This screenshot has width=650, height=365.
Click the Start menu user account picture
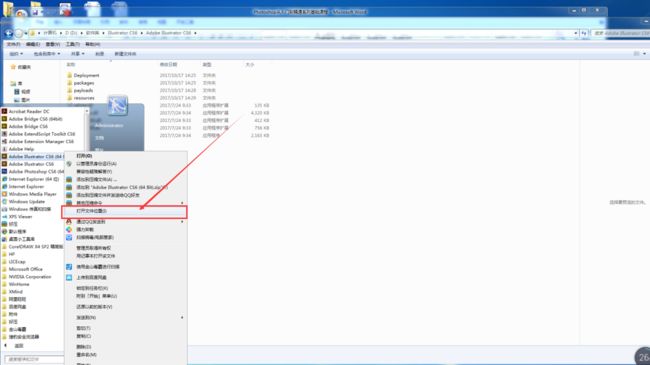pyautogui.click(x=117, y=105)
